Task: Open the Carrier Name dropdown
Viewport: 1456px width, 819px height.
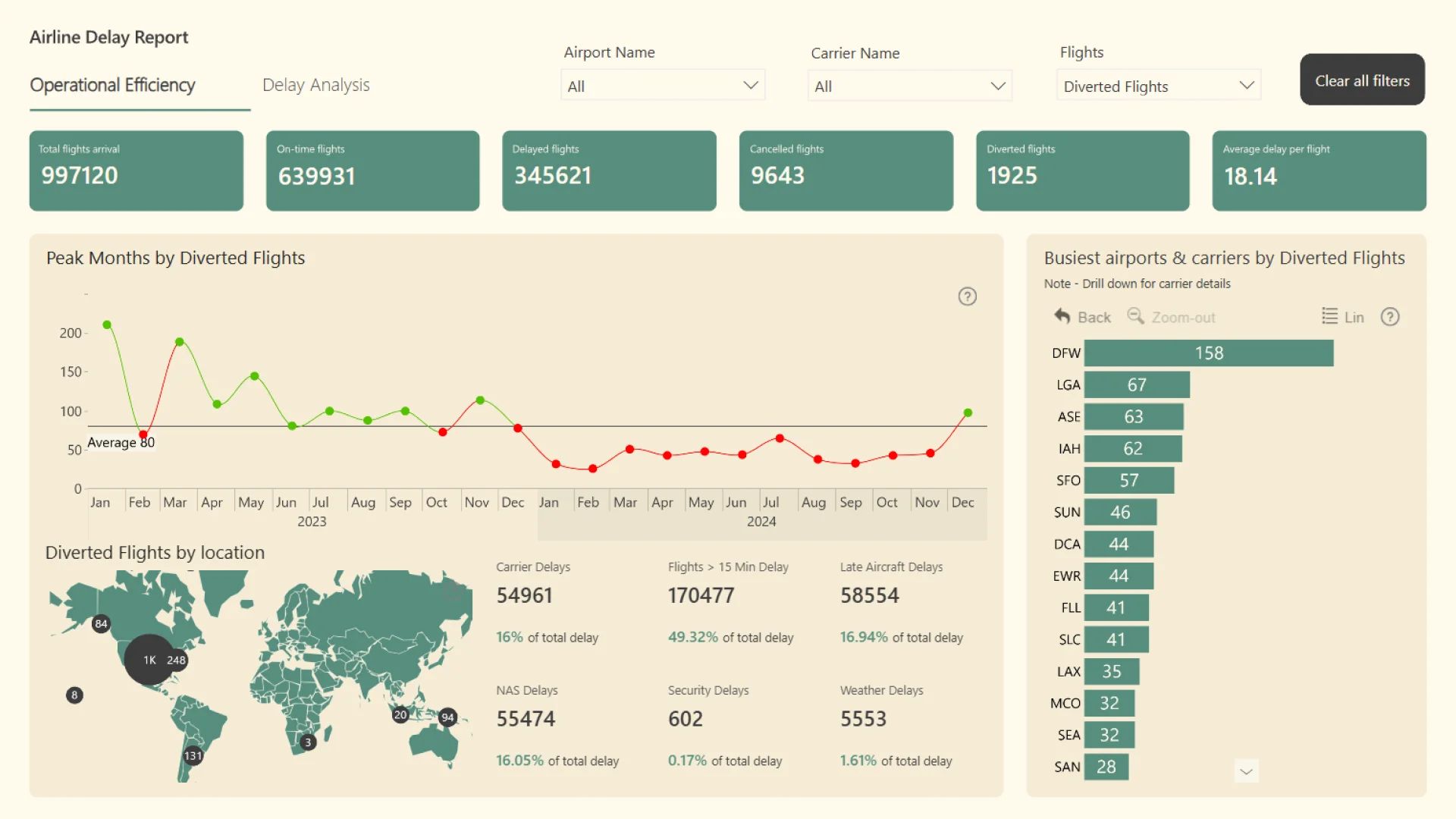Action: click(910, 86)
